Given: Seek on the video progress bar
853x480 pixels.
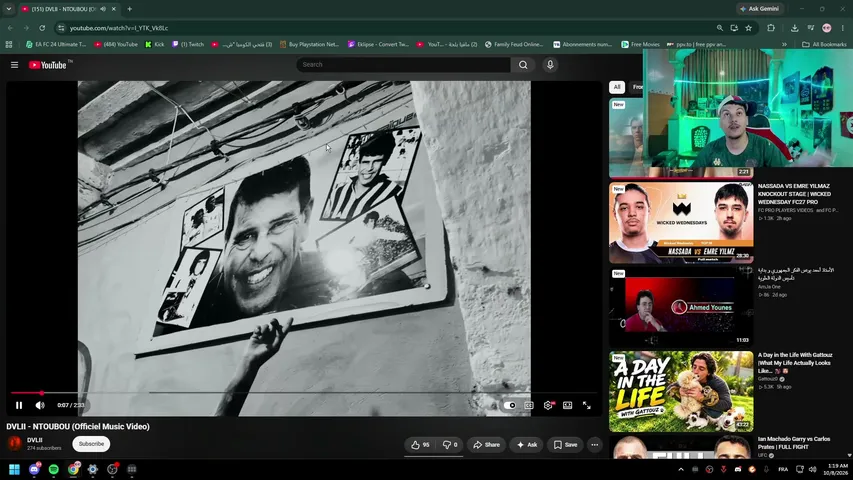Looking at the screenshot, I should 304,392.
